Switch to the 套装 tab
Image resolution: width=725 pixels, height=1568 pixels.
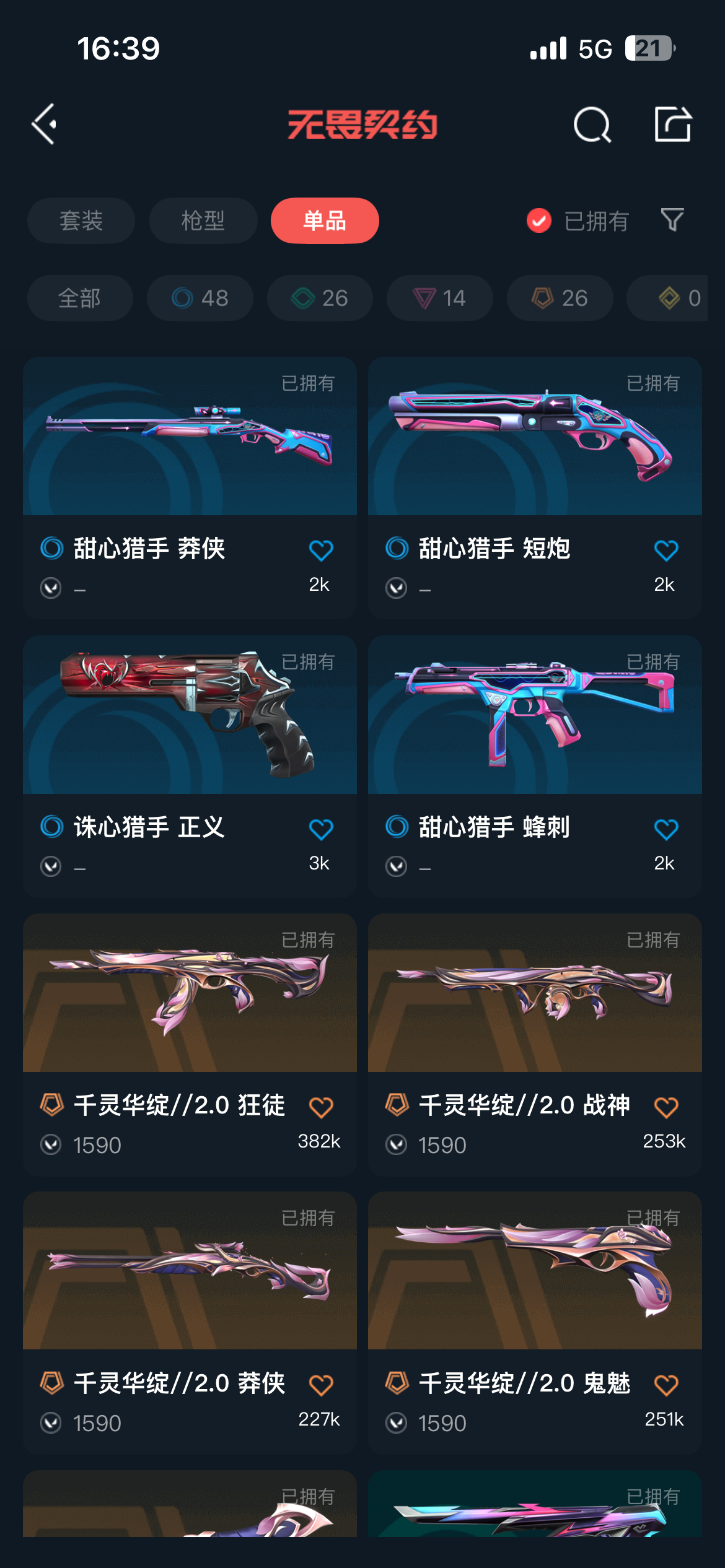pyautogui.click(x=81, y=220)
